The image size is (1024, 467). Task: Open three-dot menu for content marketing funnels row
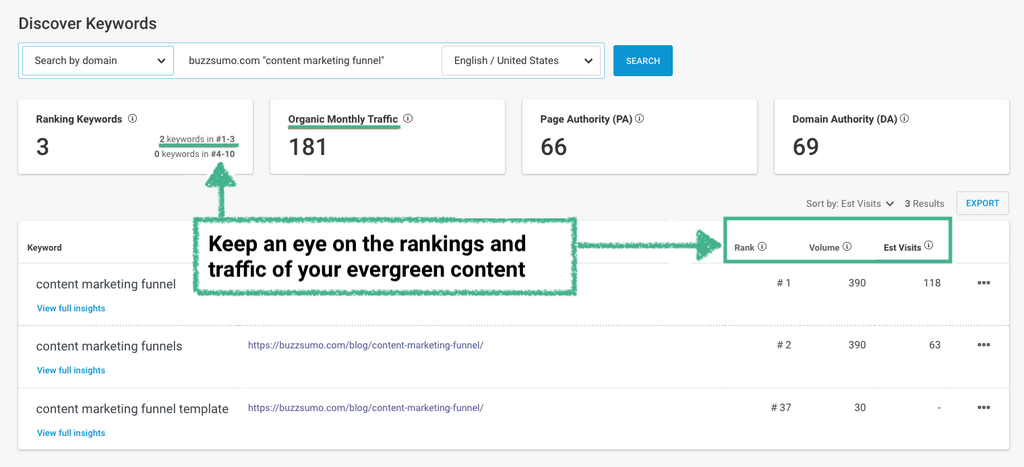[983, 345]
